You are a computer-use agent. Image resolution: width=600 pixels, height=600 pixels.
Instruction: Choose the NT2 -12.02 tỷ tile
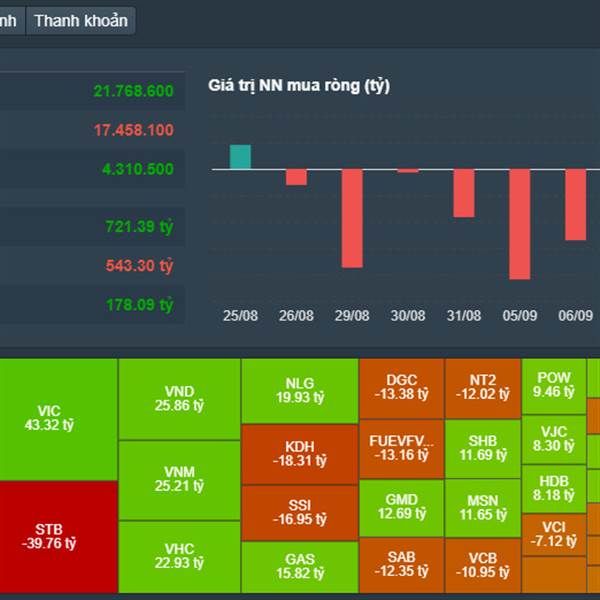tap(483, 388)
